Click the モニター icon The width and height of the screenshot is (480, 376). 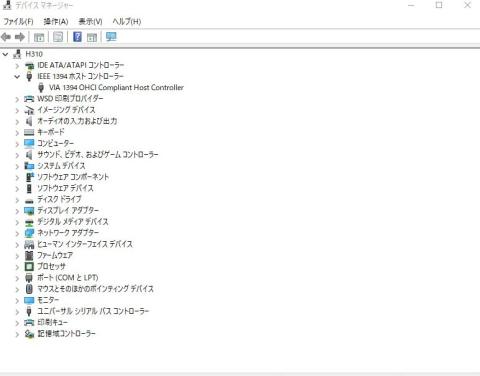click(29, 300)
